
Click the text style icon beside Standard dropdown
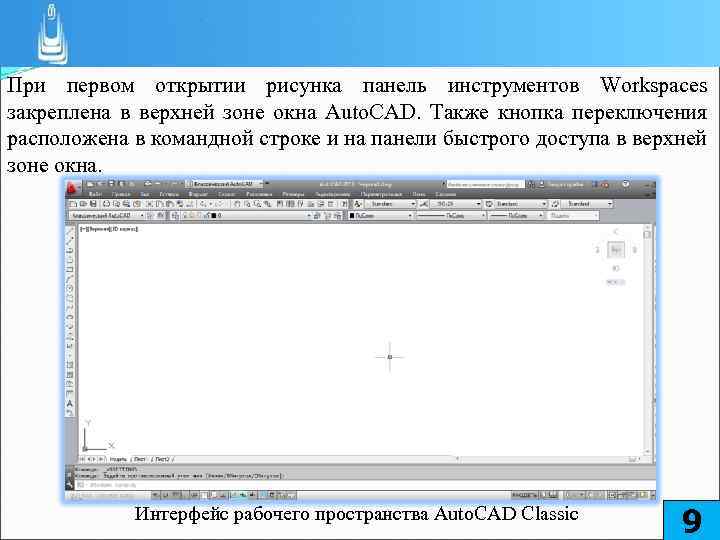[358, 204]
